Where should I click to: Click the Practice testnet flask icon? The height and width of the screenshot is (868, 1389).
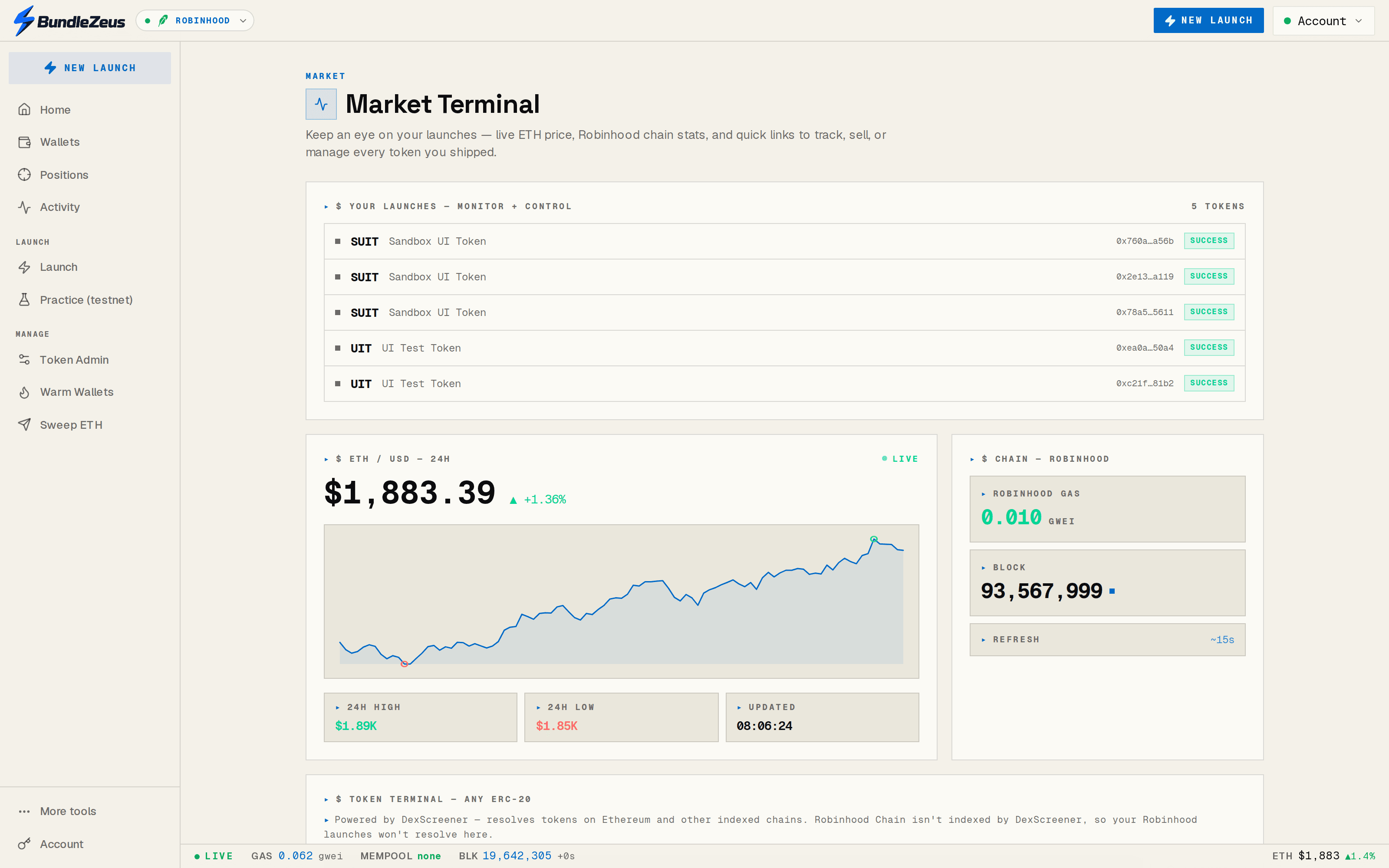click(24, 299)
